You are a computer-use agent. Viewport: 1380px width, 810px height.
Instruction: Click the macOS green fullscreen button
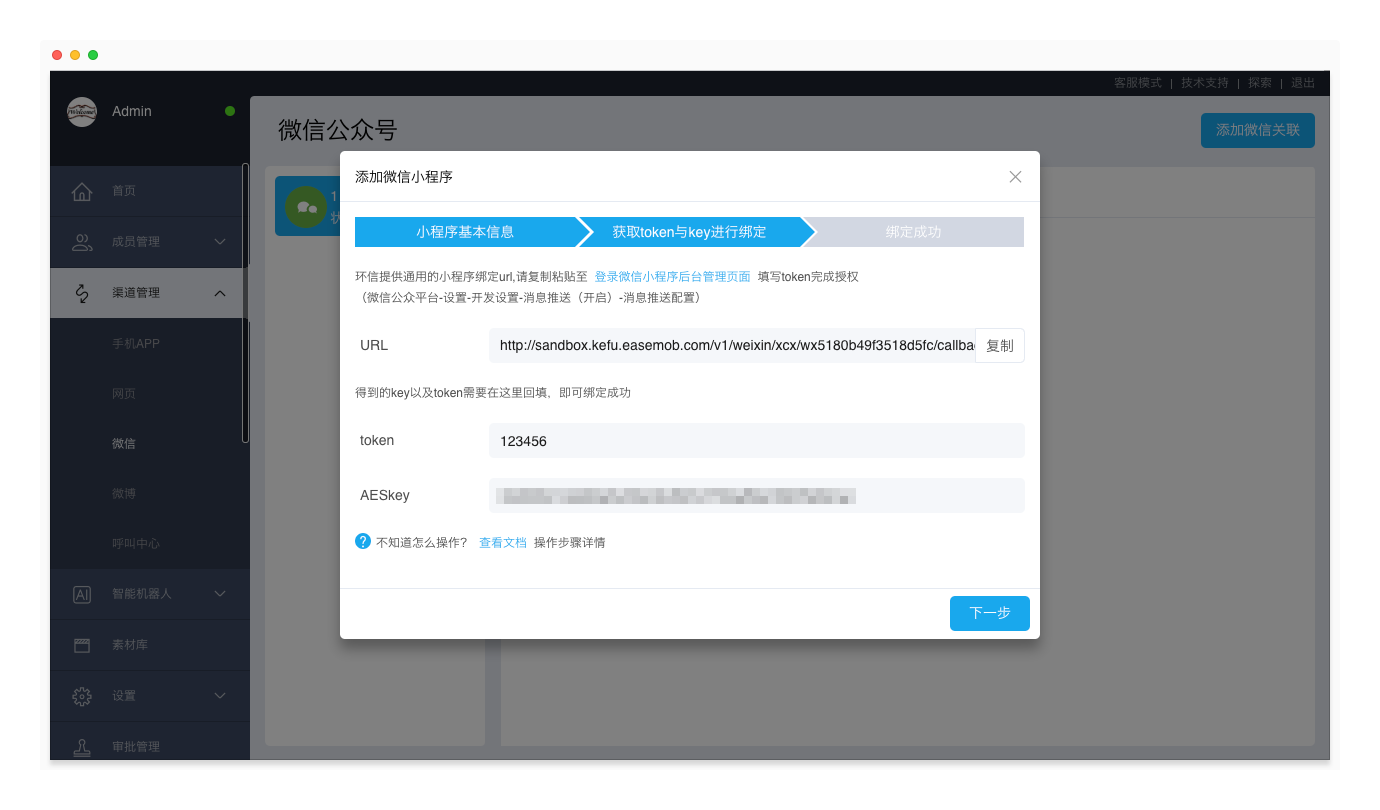93,55
